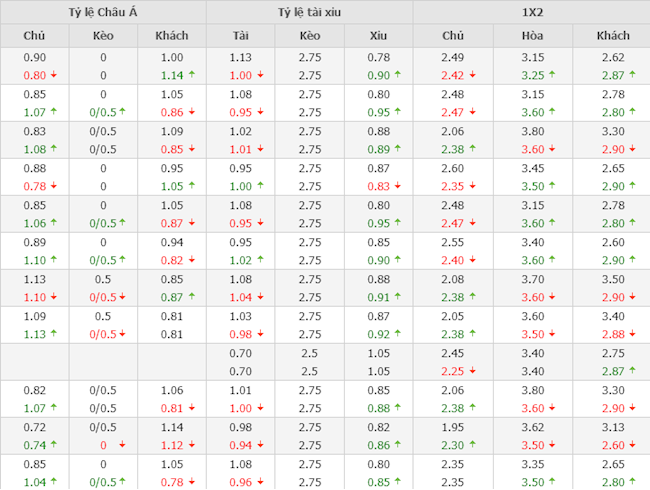Select the 3.62 draw odds value
The height and width of the screenshot is (490, 650).
[x=533, y=427]
